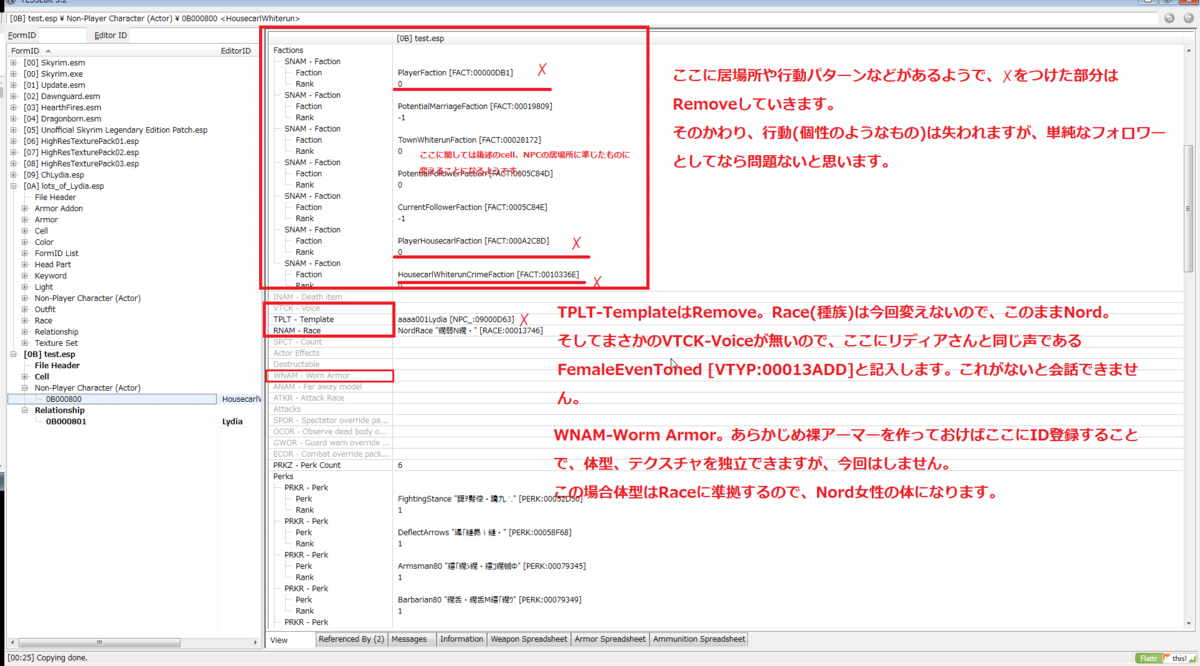
Task: Switch to the Referenced By (2) tab
Action: tap(352, 639)
